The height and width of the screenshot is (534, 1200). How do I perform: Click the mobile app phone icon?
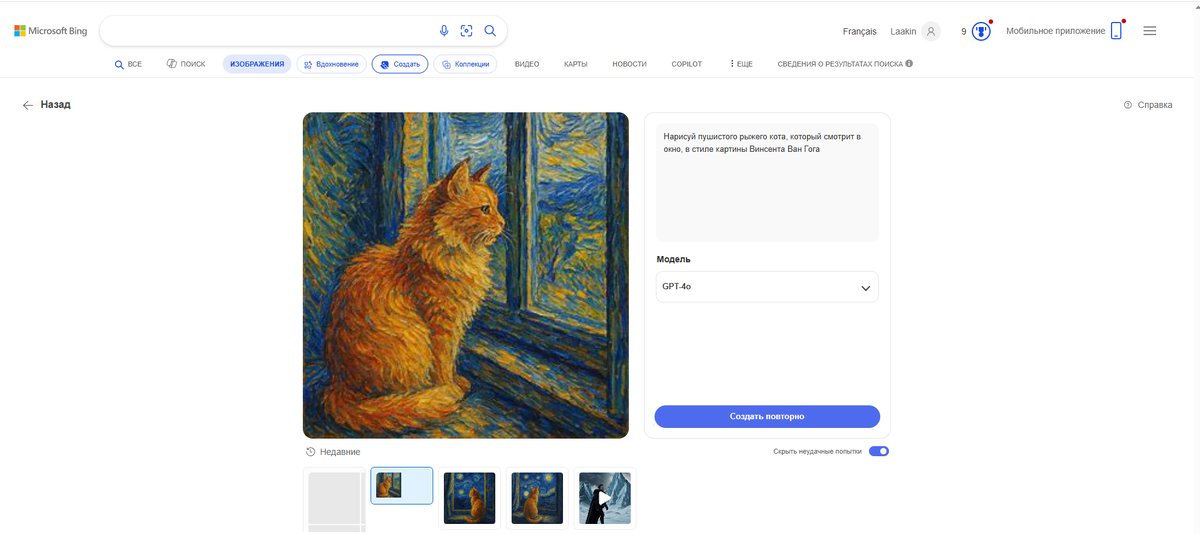(1116, 31)
